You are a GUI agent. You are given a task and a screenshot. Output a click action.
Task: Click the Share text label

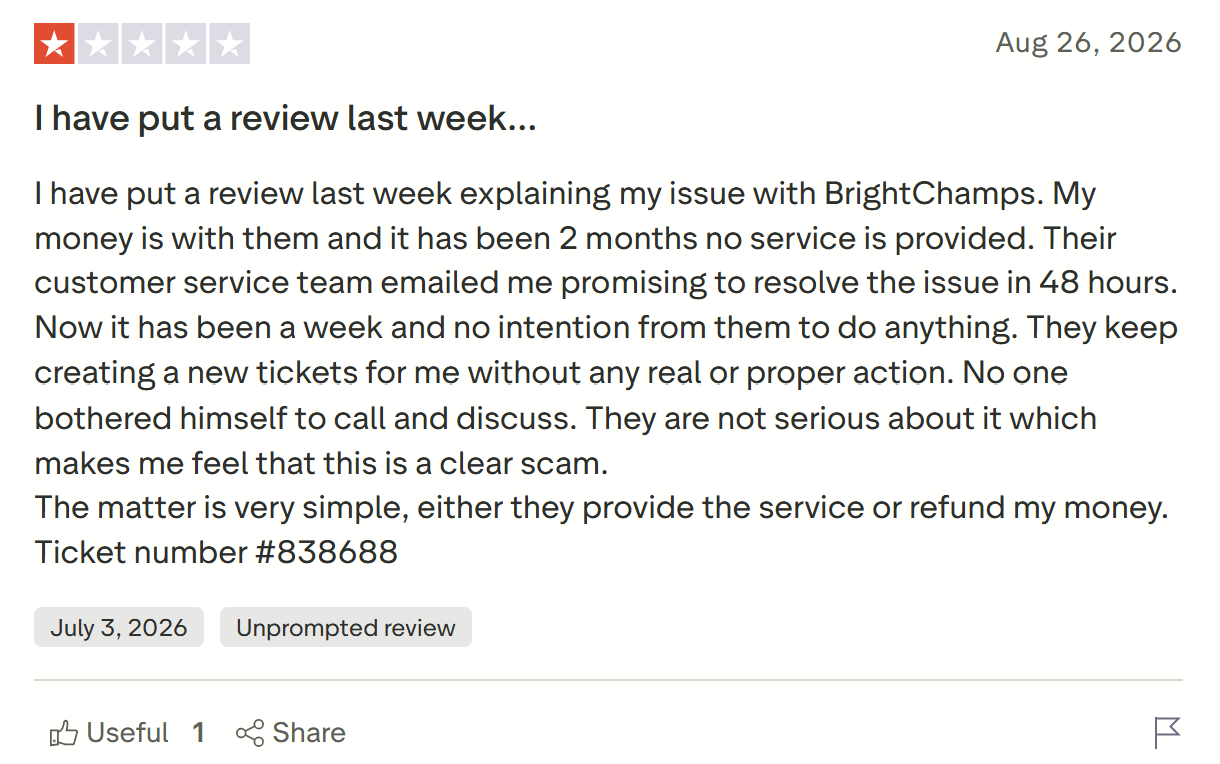click(x=309, y=733)
